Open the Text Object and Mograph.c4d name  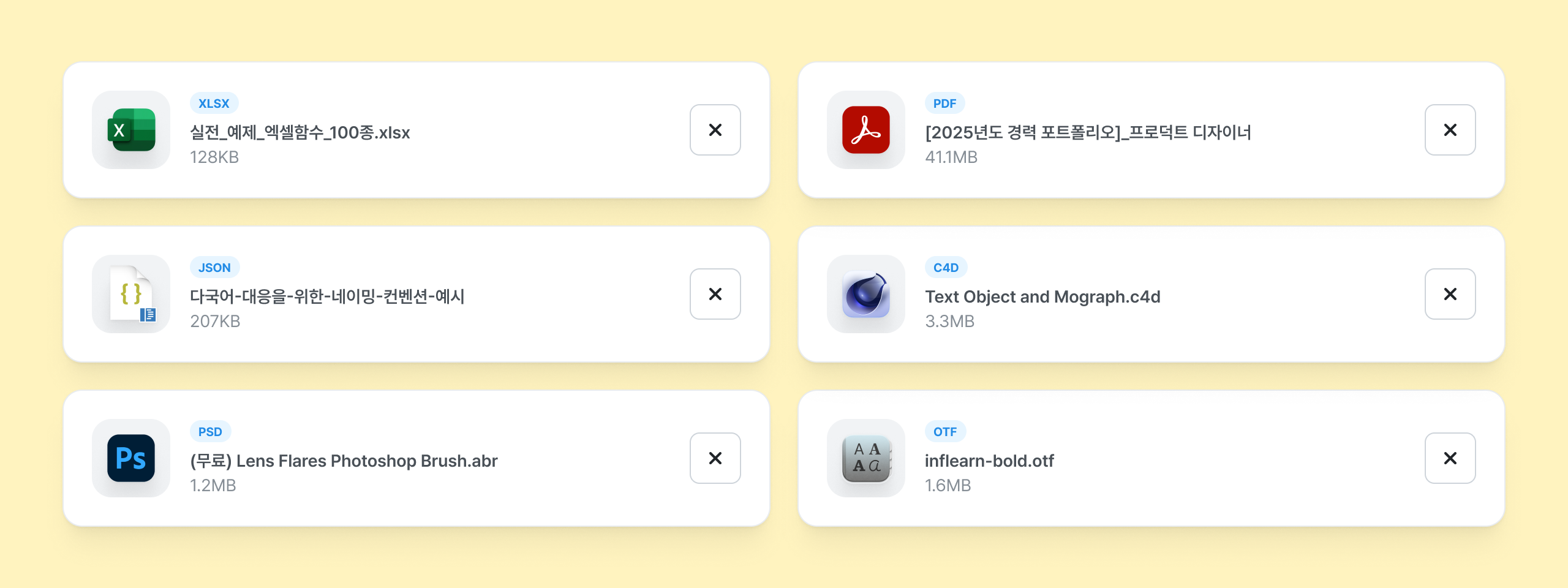pos(1042,296)
